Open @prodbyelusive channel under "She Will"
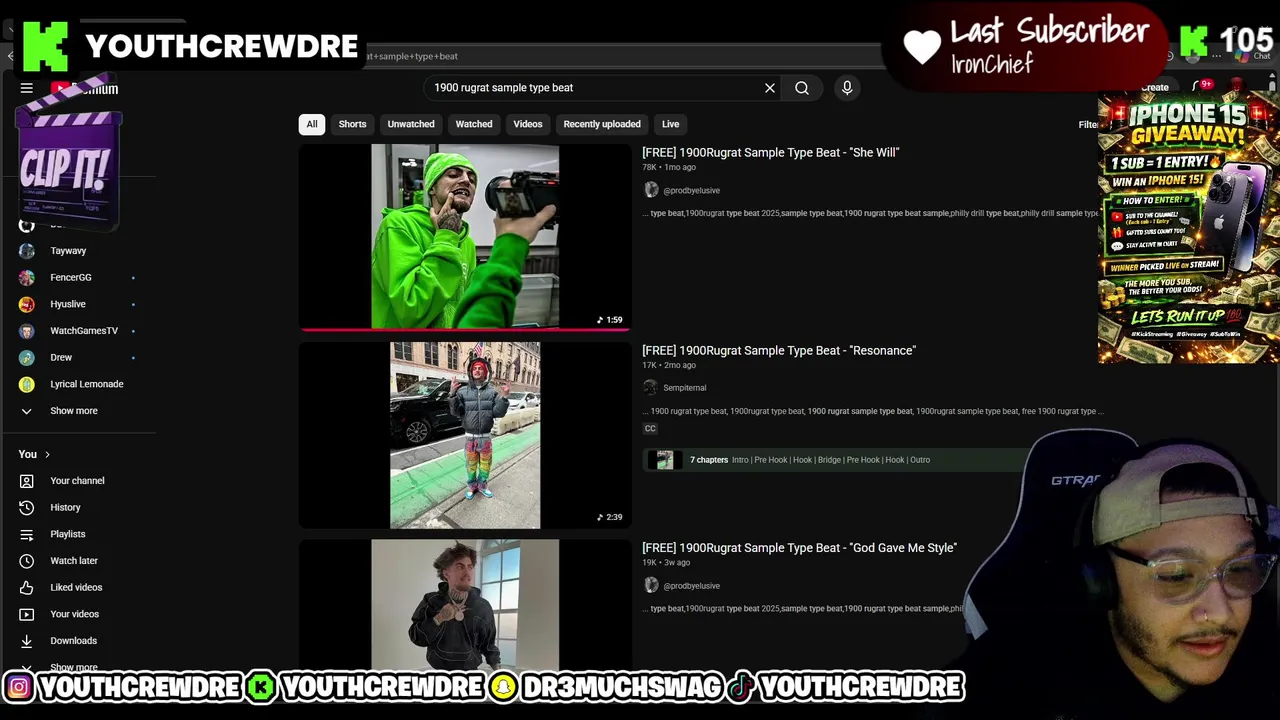 [691, 190]
